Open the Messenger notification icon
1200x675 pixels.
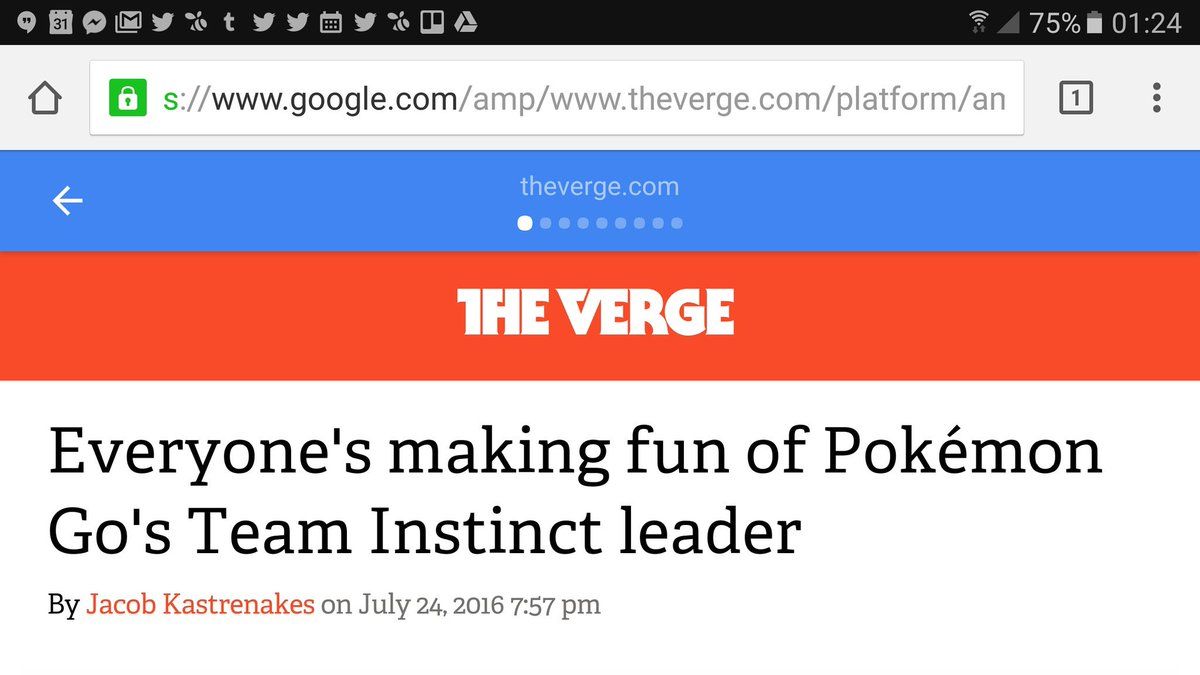(x=94, y=21)
